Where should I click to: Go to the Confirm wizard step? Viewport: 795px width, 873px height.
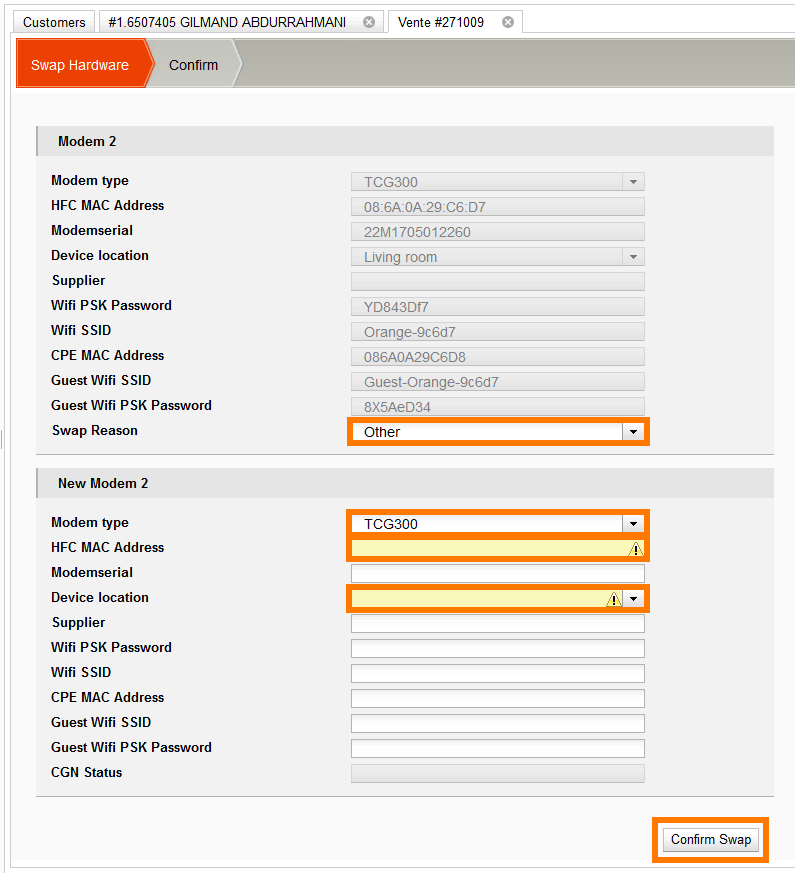[193, 65]
